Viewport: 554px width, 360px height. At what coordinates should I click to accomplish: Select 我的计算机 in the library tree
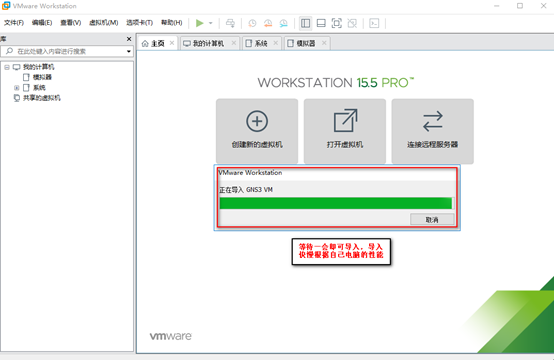point(39,67)
